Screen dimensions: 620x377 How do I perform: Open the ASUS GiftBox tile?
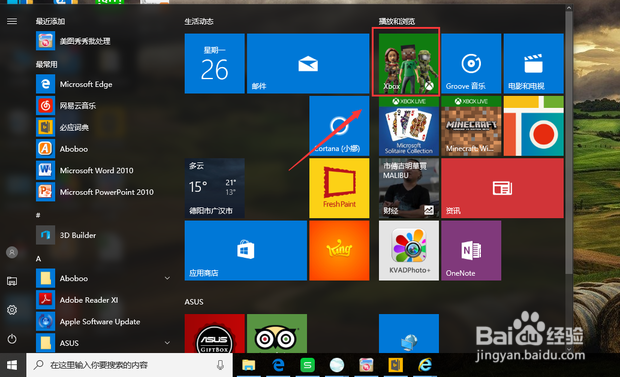(214, 333)
